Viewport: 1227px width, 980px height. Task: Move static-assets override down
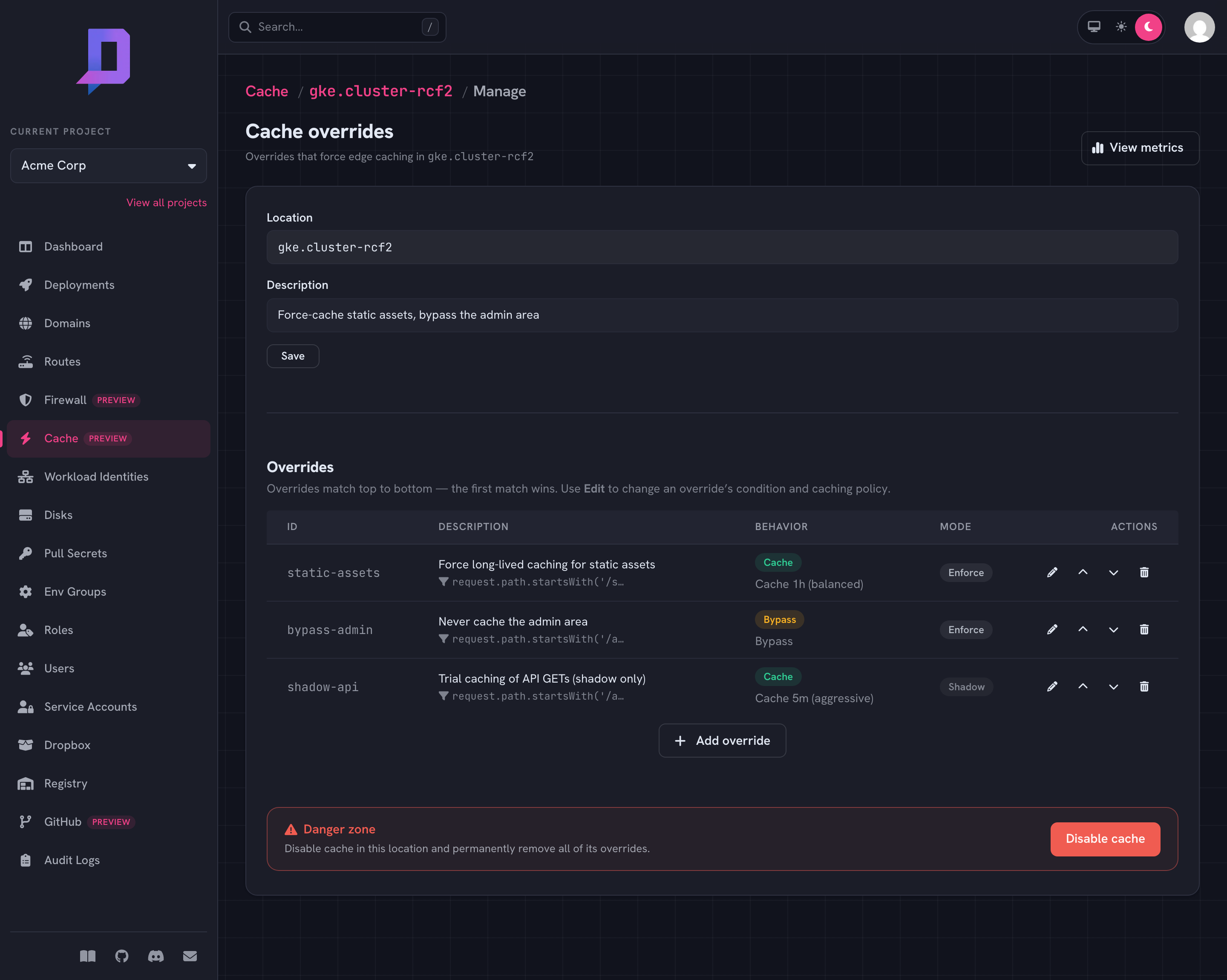[1113, 573]
